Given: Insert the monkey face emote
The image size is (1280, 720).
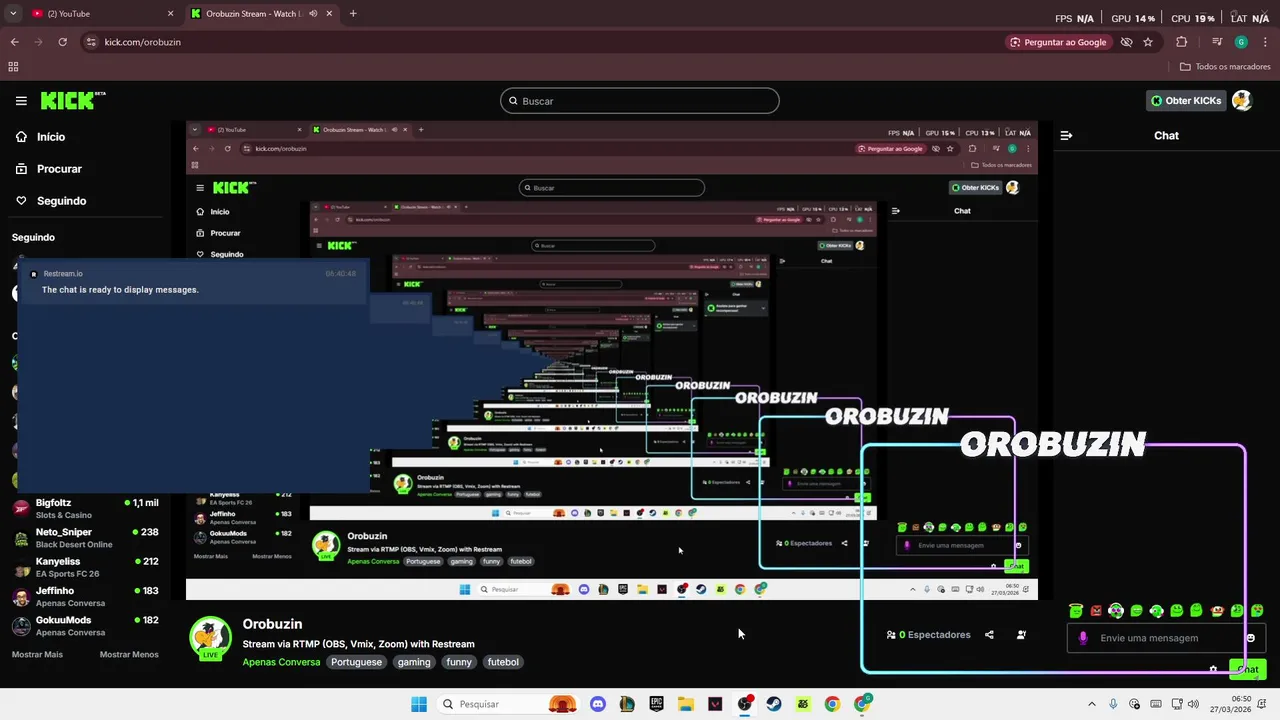Looking at the screenshot, I should pyautogui.click(x=1217, y=611).
